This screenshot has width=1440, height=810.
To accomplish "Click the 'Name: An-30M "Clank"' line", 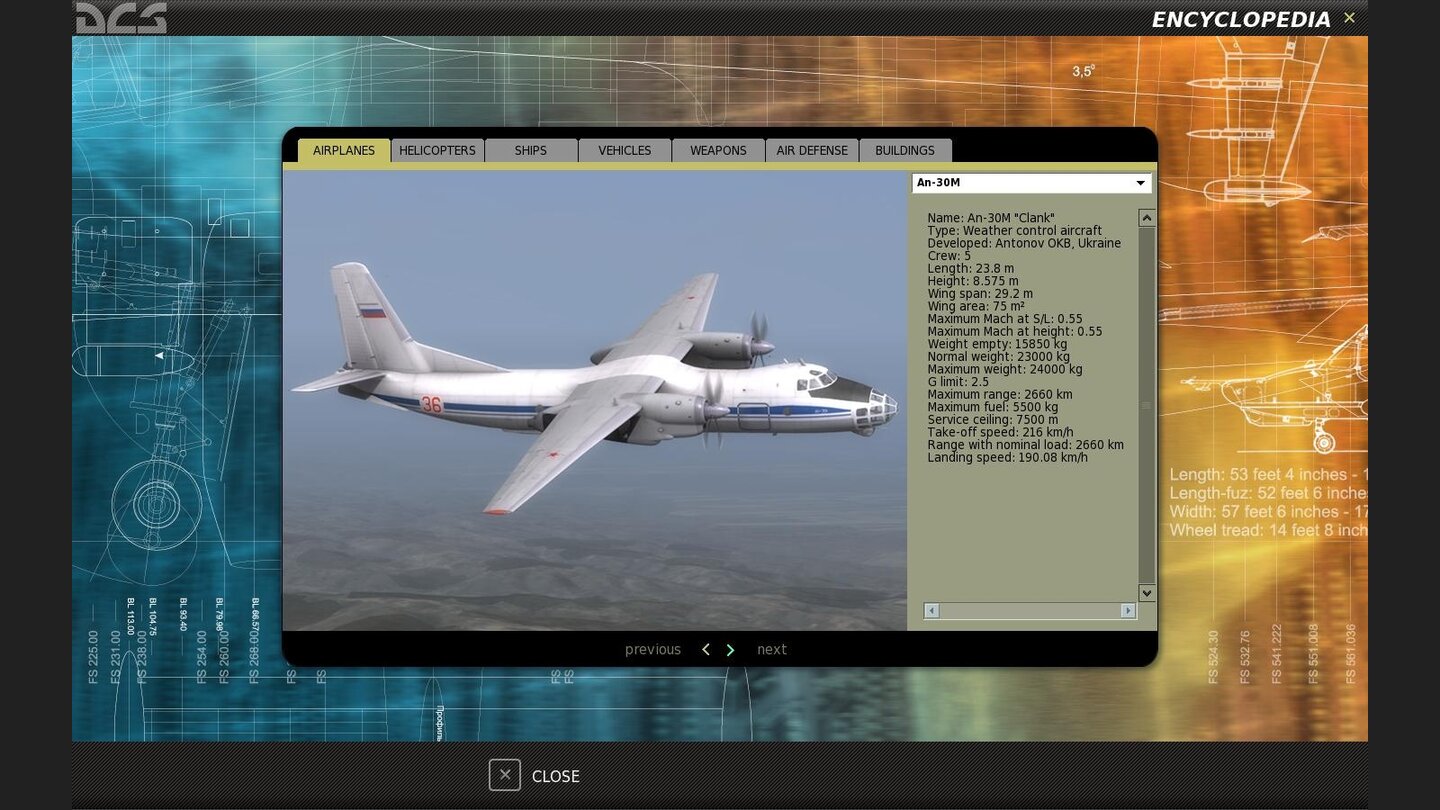I will 991,218.
